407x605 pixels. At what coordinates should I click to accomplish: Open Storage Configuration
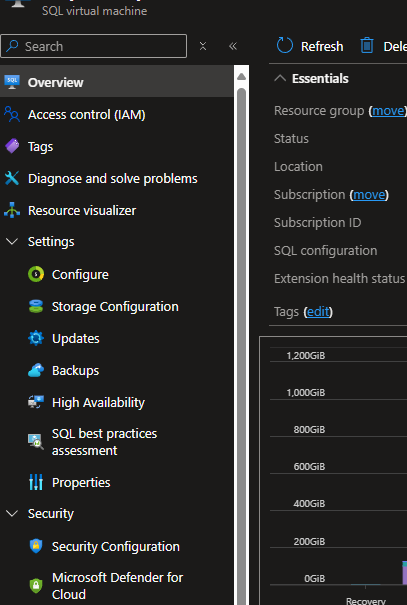pyautogui.click(x=117, y=306)
